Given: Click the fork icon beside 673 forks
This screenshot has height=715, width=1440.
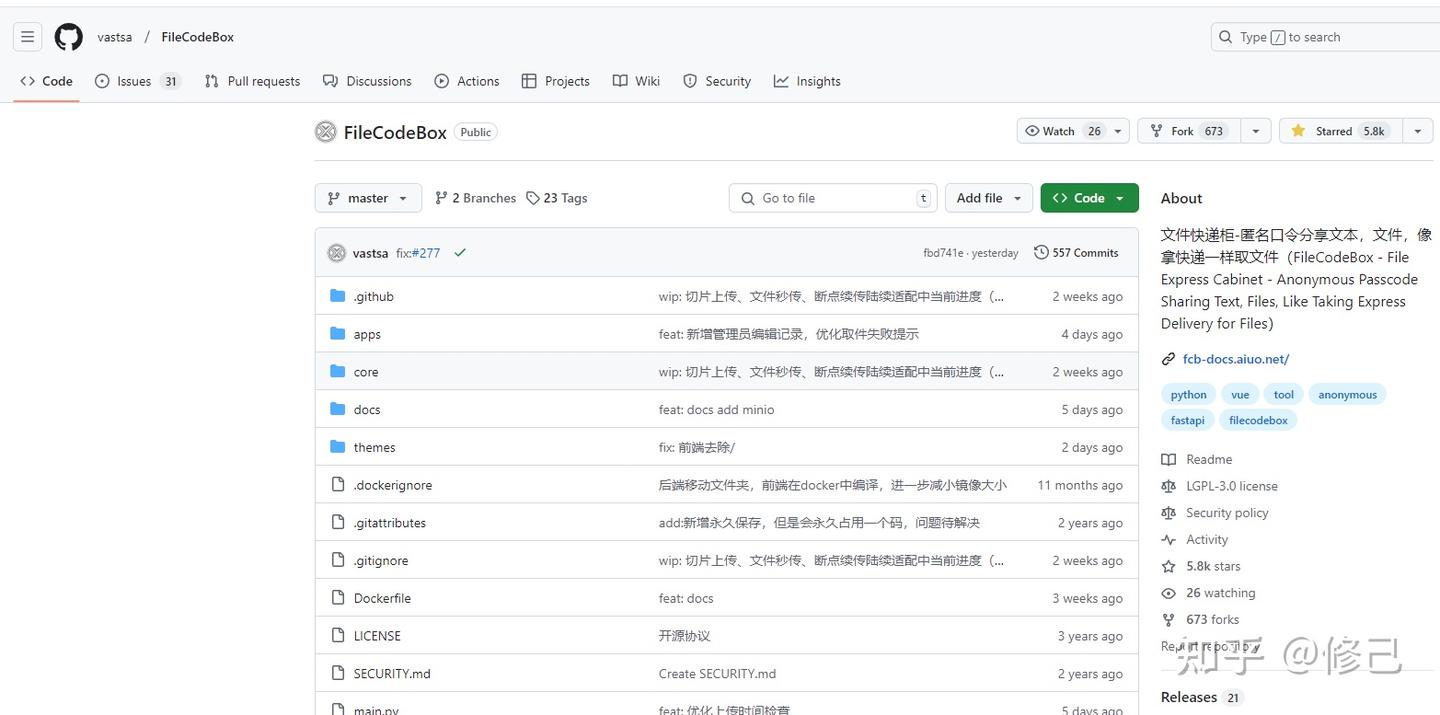Looking at the screenshot, I should [x=1168, y=620].
